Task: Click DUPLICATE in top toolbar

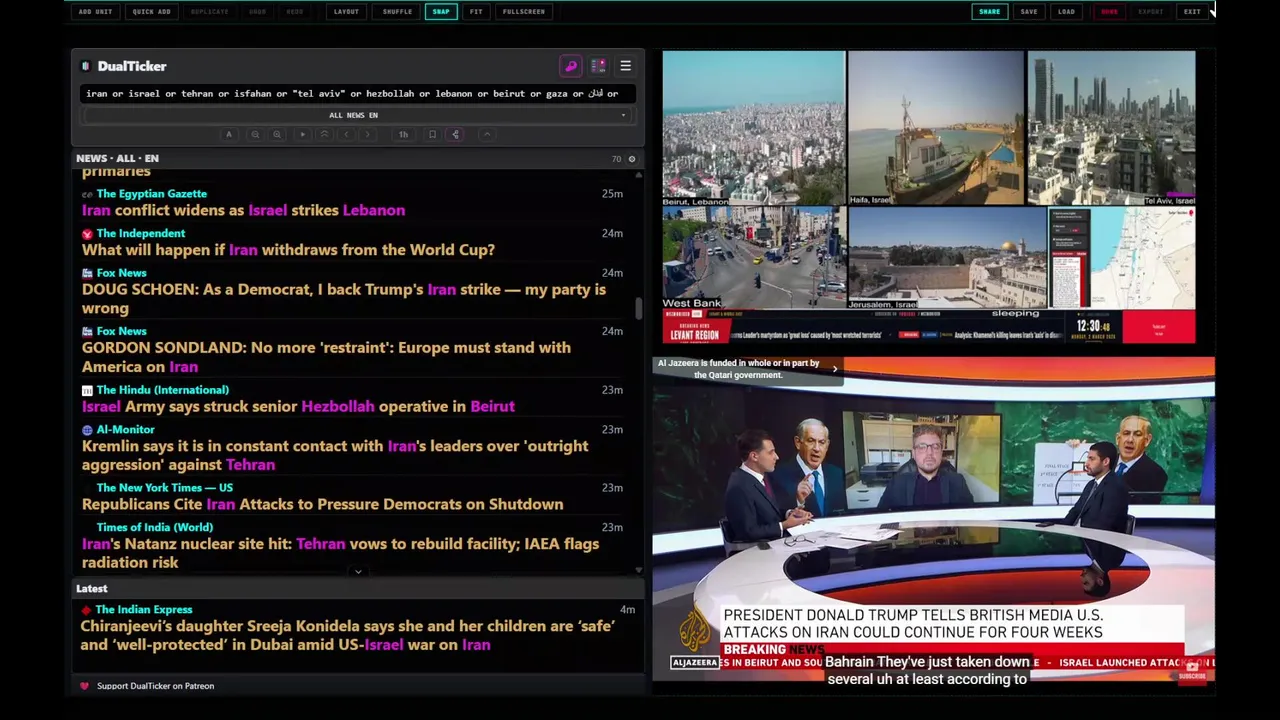Action: [x=209, y=11]
